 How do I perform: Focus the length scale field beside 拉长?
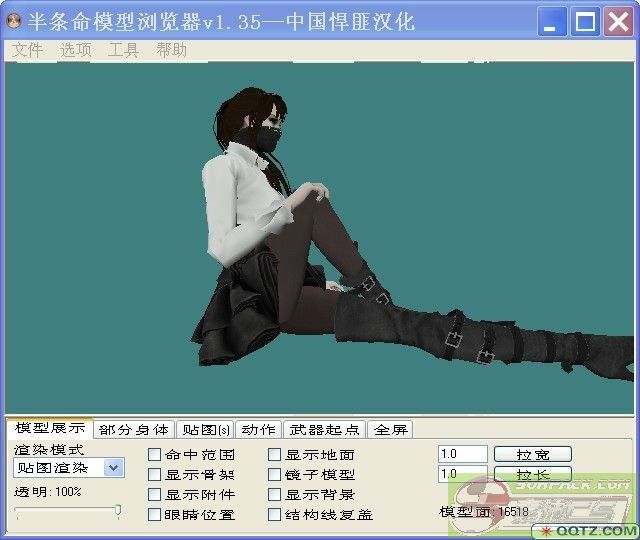[x=463, y=474]
